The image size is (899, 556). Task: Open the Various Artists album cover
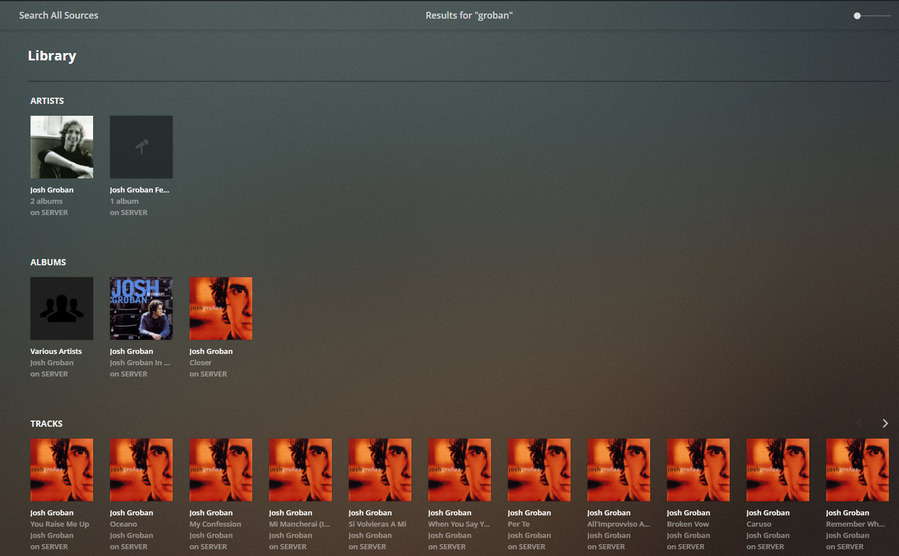click(x=62, y=308)
